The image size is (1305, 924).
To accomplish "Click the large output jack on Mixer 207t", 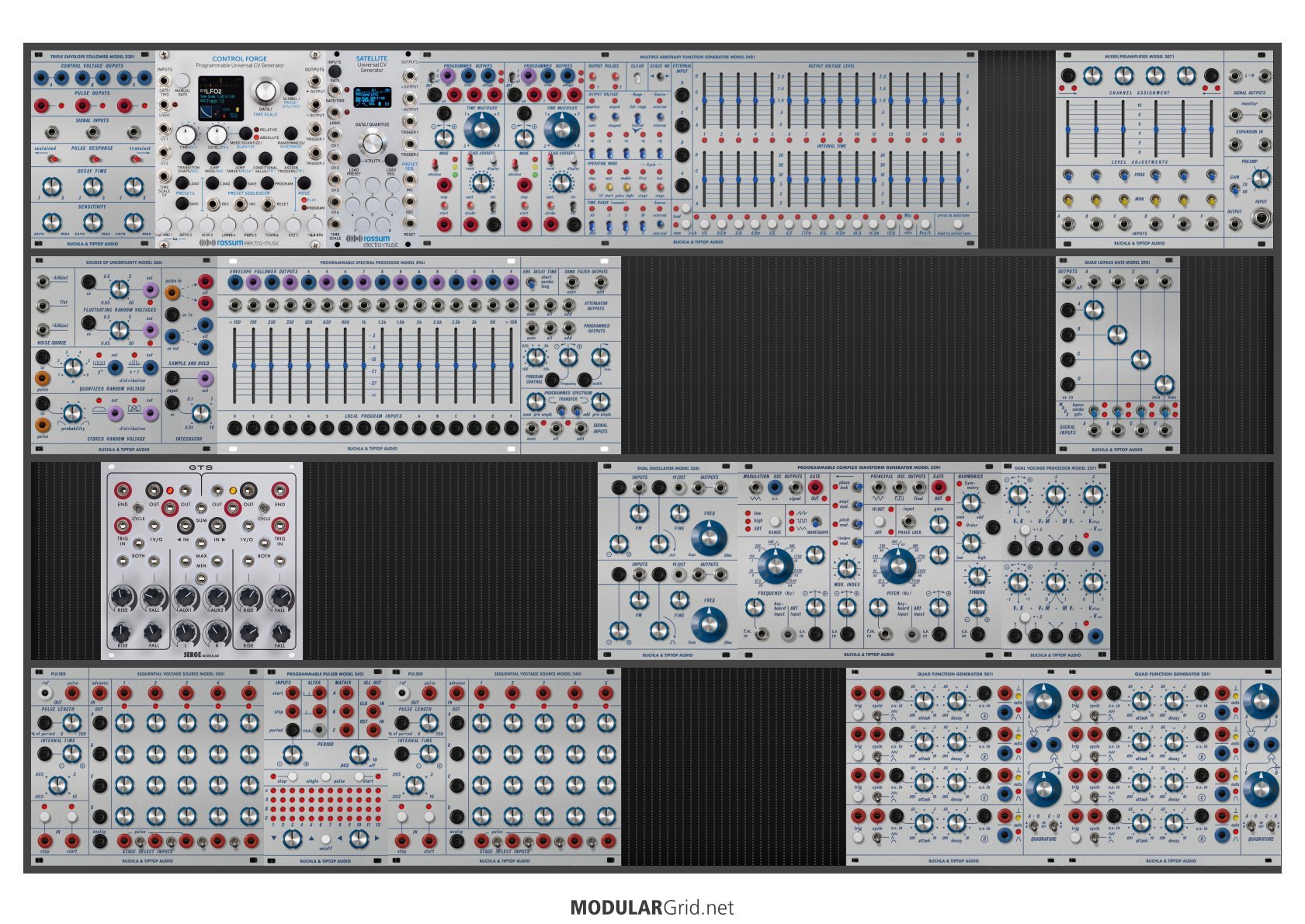I will coord(1262,219).
